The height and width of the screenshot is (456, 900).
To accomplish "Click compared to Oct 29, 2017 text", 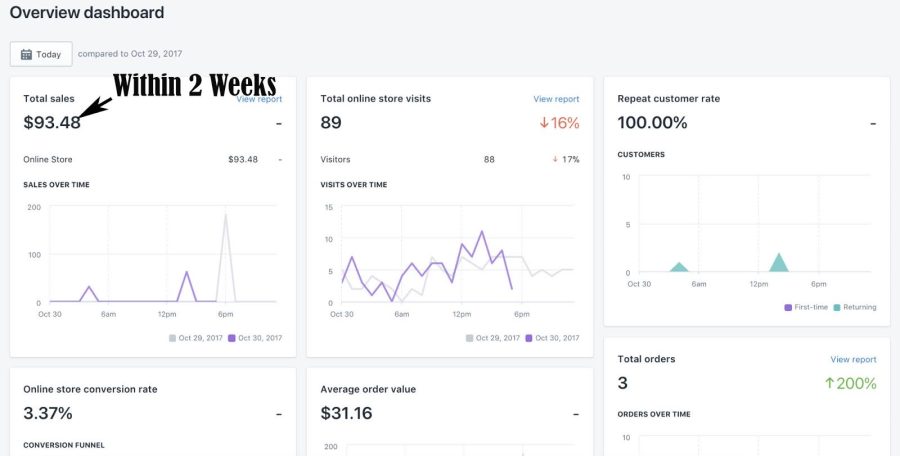I will (130, 53).
